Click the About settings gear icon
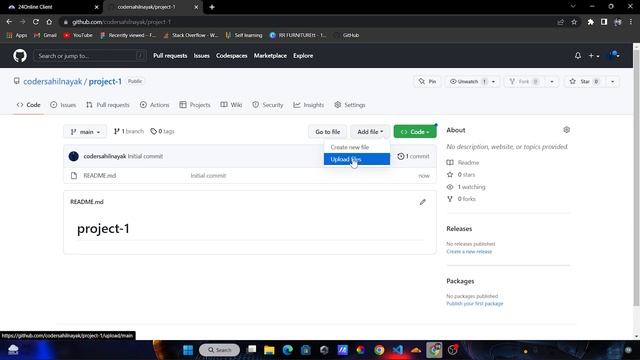640x360 pixels. point(567,130)
